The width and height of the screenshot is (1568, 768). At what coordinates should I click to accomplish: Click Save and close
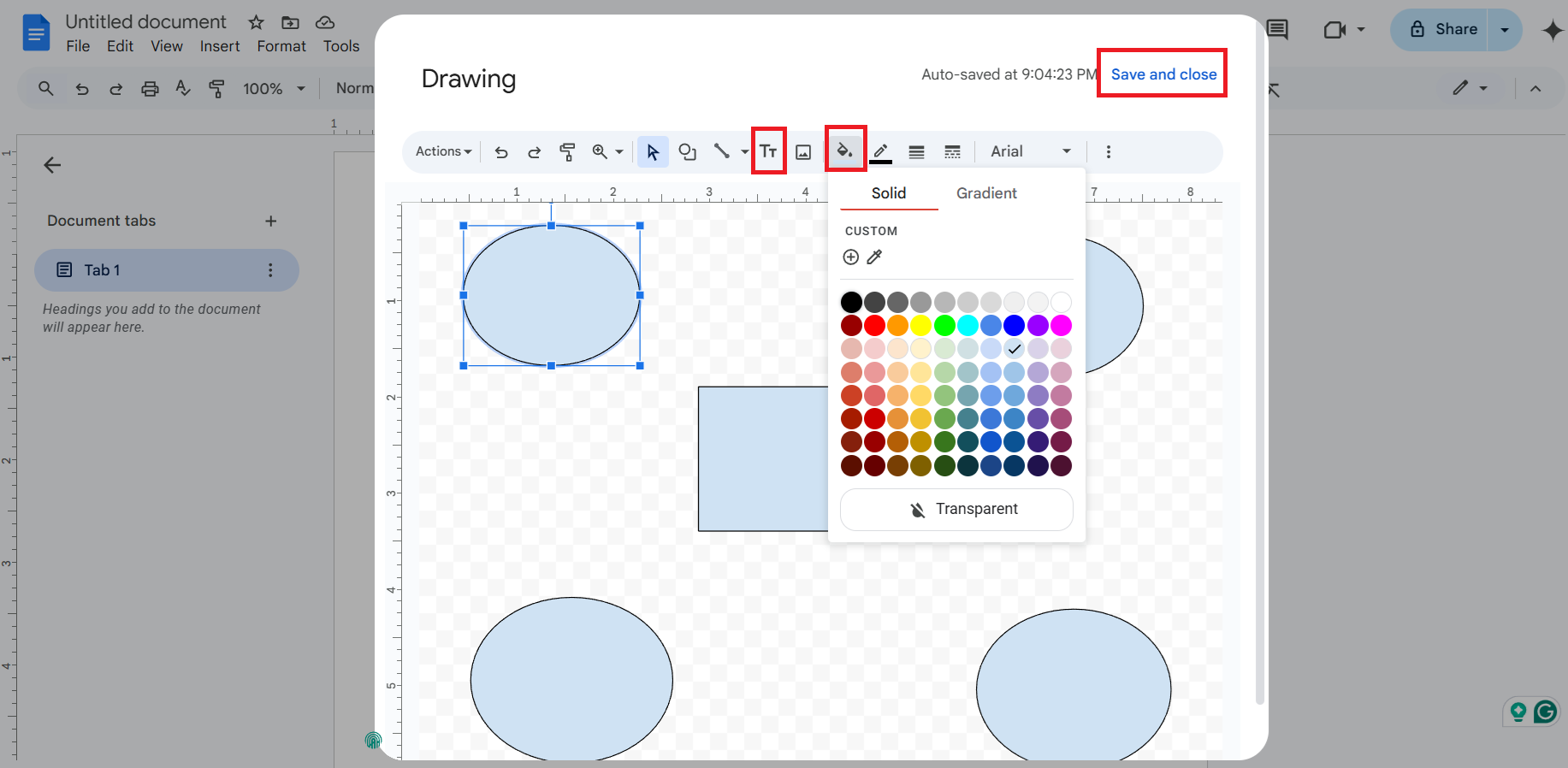(1163, 74)
